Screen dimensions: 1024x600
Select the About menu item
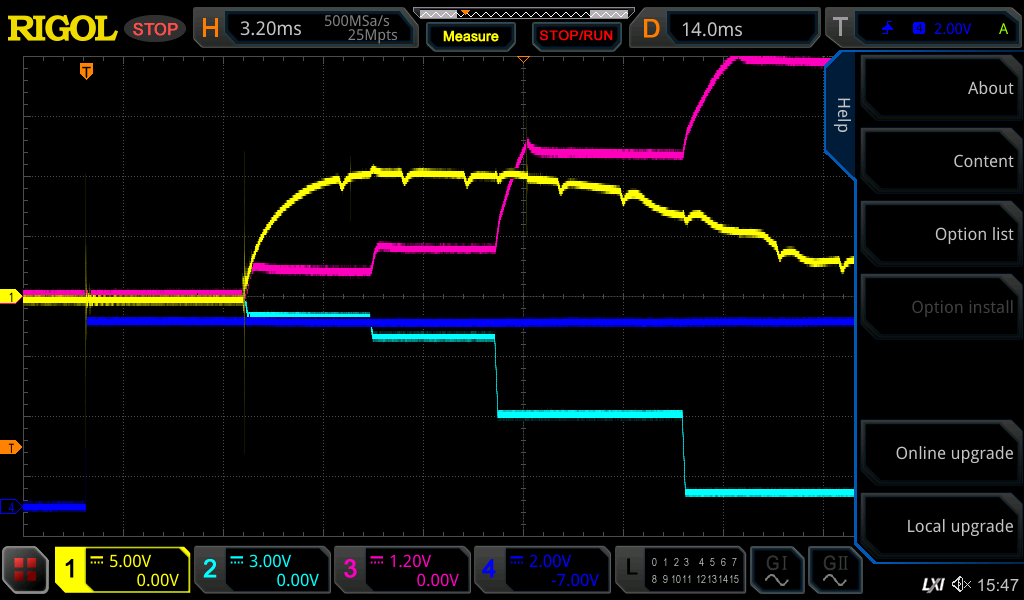pos(940,88)
